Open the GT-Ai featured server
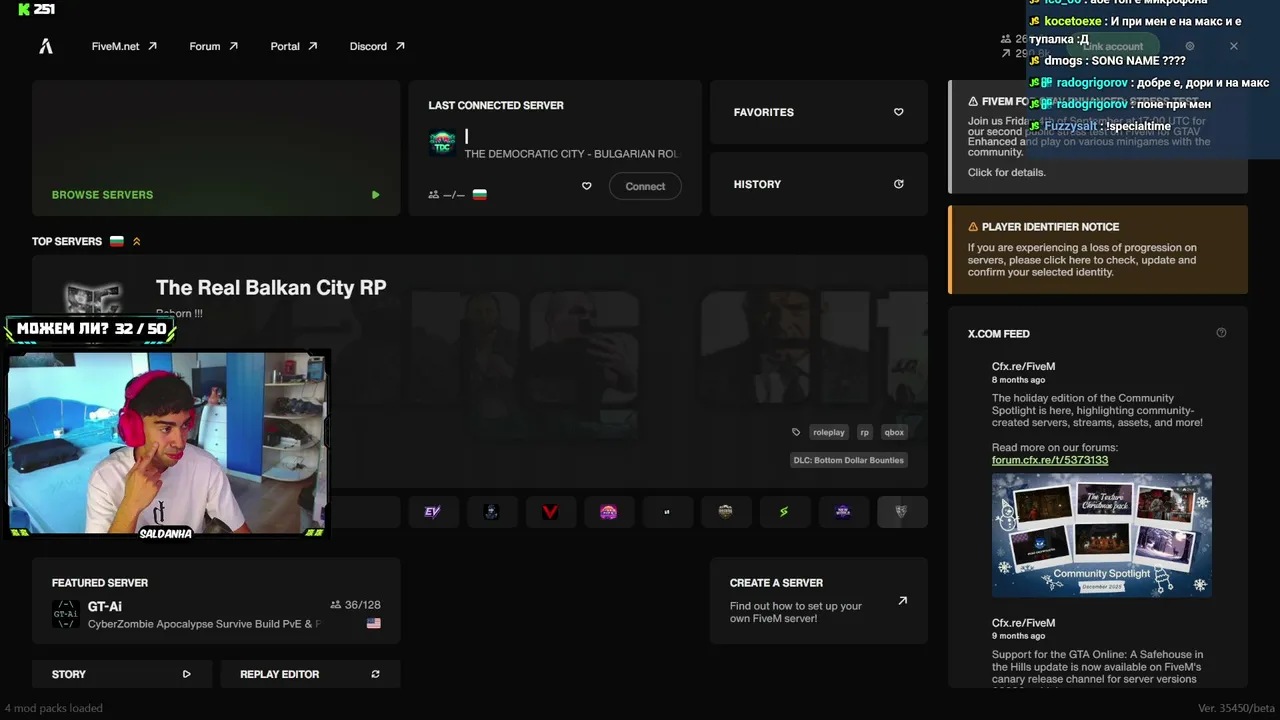Image resolution: width=1280 pixels, height=720 pixels. click(x=216, y=600)
